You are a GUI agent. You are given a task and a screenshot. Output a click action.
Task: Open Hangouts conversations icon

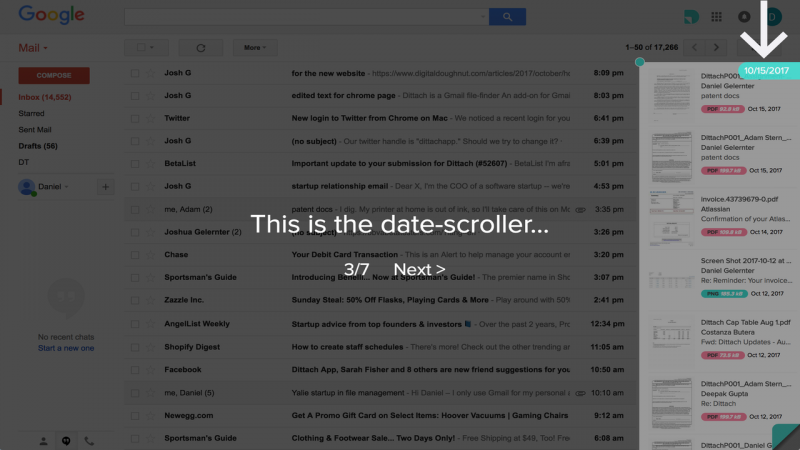(66, 441)
